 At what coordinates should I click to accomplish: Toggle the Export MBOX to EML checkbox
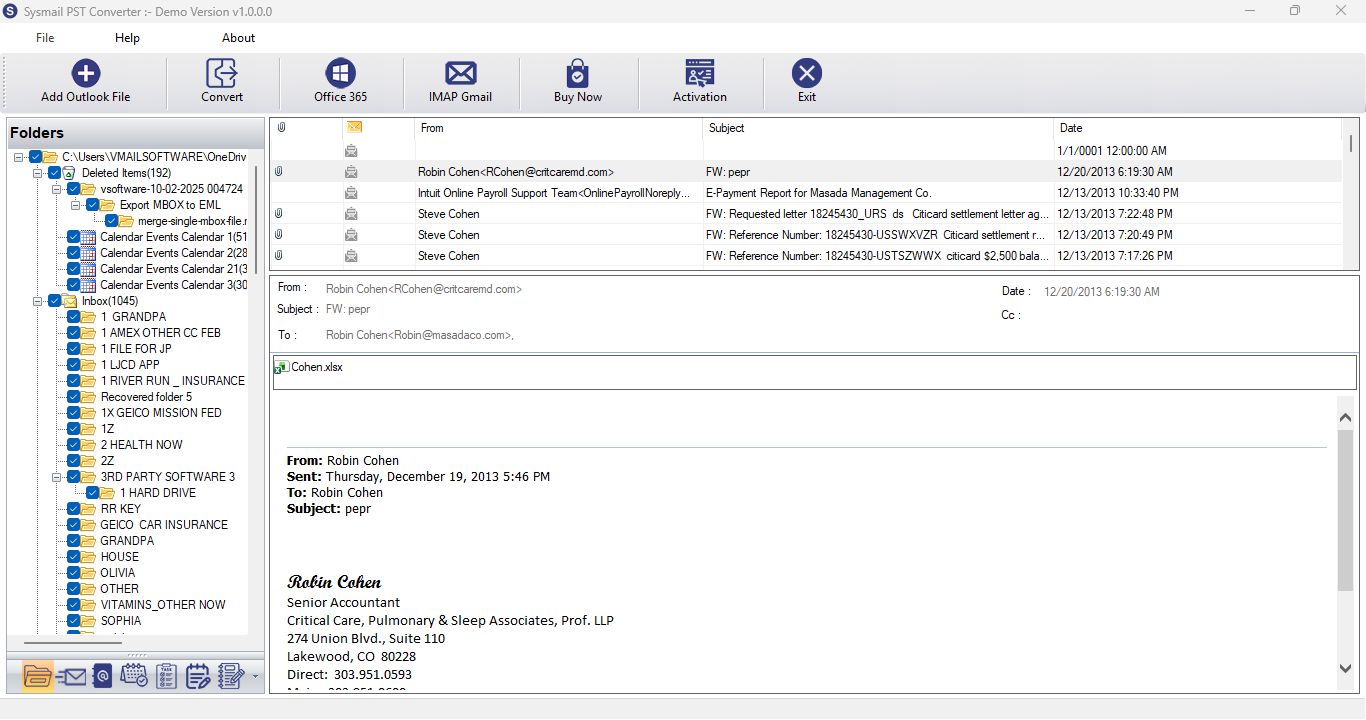pyautogui.click(x=92, y=205)
